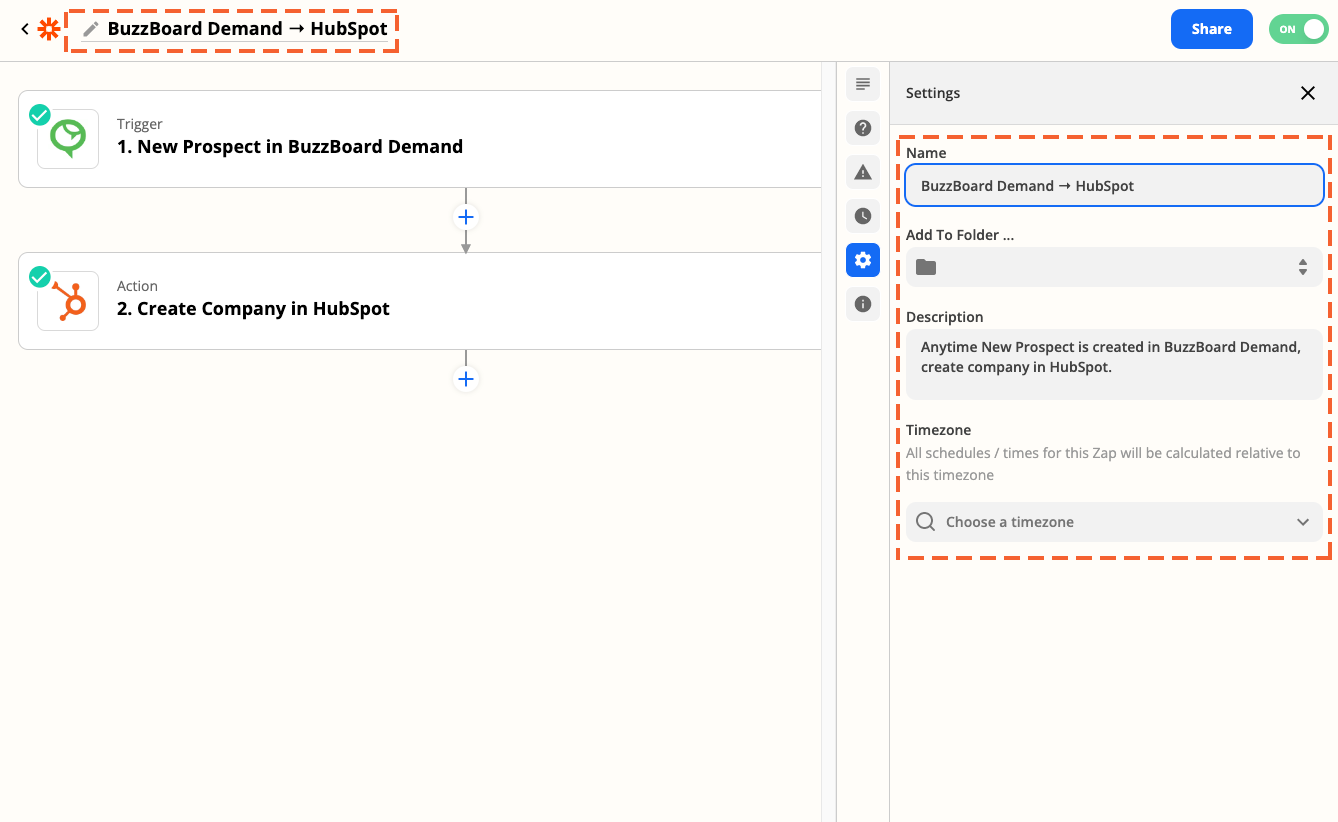
Task: Open the HubSpot action app icon
Action: tap(68, 301)
